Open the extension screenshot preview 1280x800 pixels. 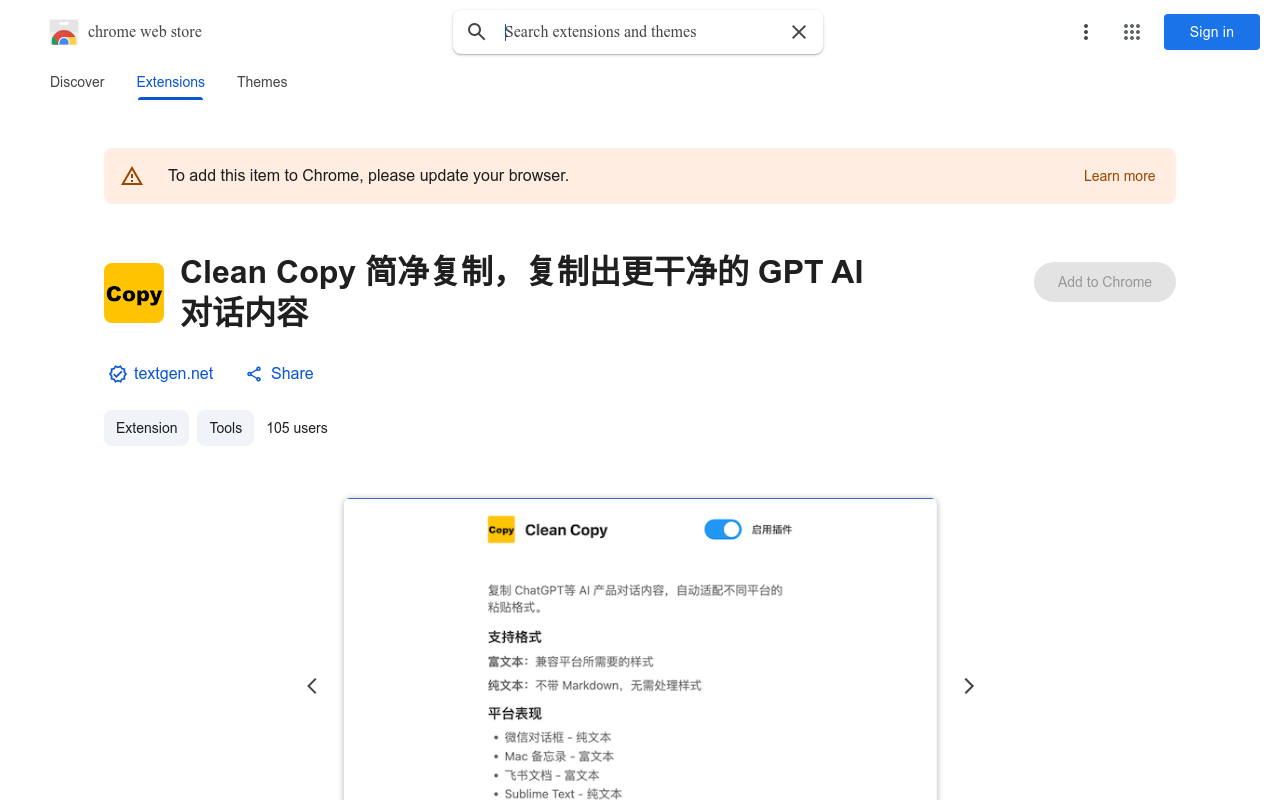point(640,649)
